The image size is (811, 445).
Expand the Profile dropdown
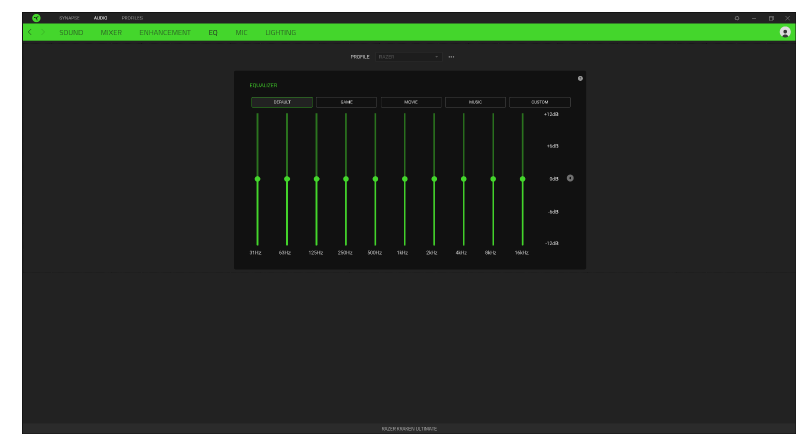point(408,57)
